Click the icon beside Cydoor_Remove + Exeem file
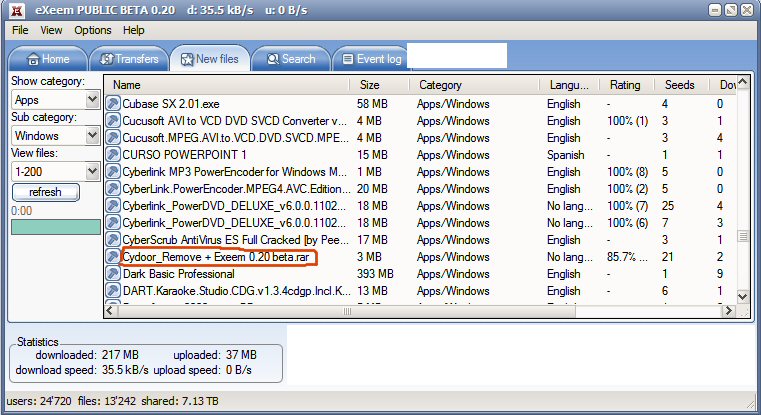This screenshot has width=761, height=415. tap(113, 256)
